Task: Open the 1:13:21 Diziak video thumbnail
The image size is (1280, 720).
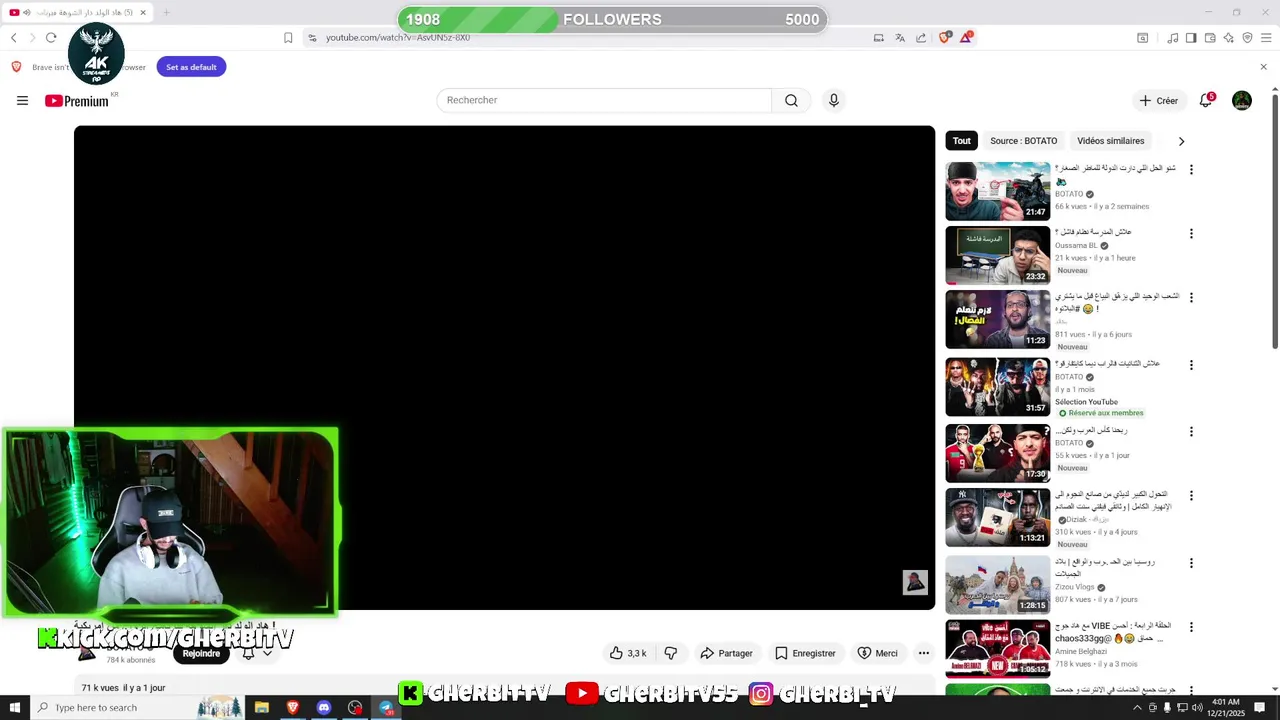Action: (997, 517)
